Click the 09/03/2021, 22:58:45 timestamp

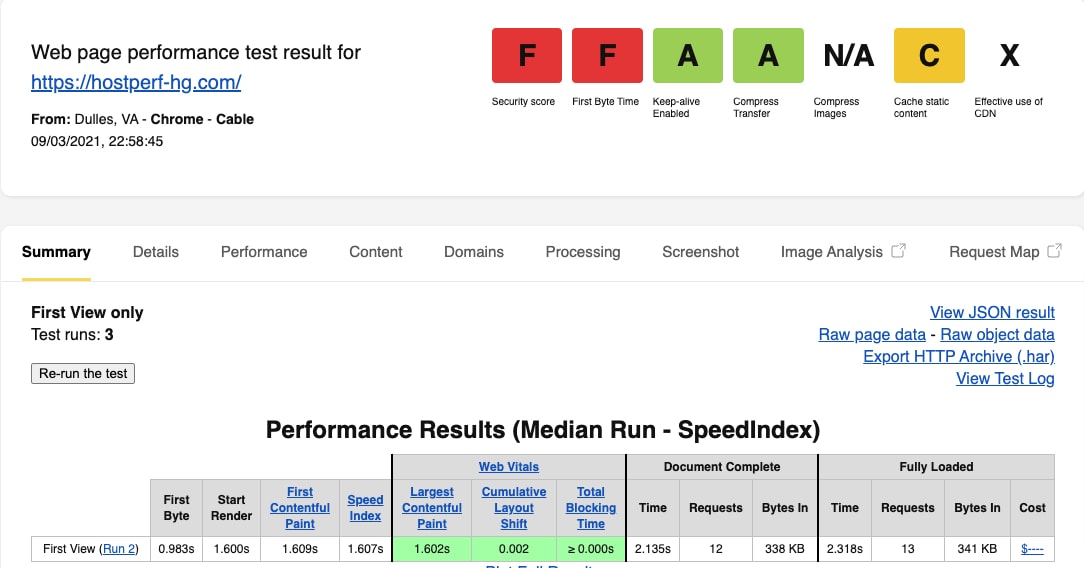[97, 142]
